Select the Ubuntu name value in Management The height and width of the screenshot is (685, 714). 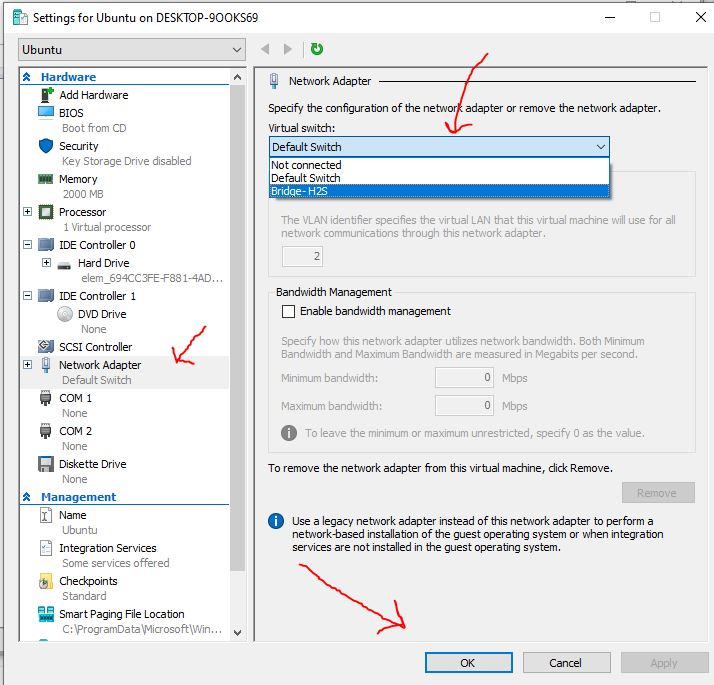pos(80,530)
